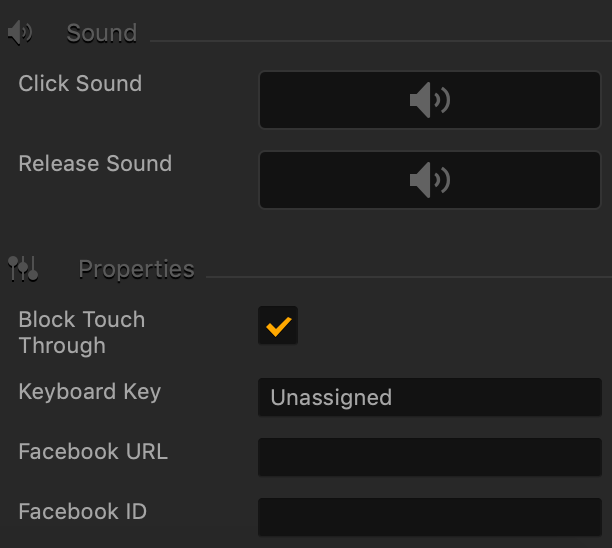
Task: Click the Keyboard Key label
Action: 90,391
